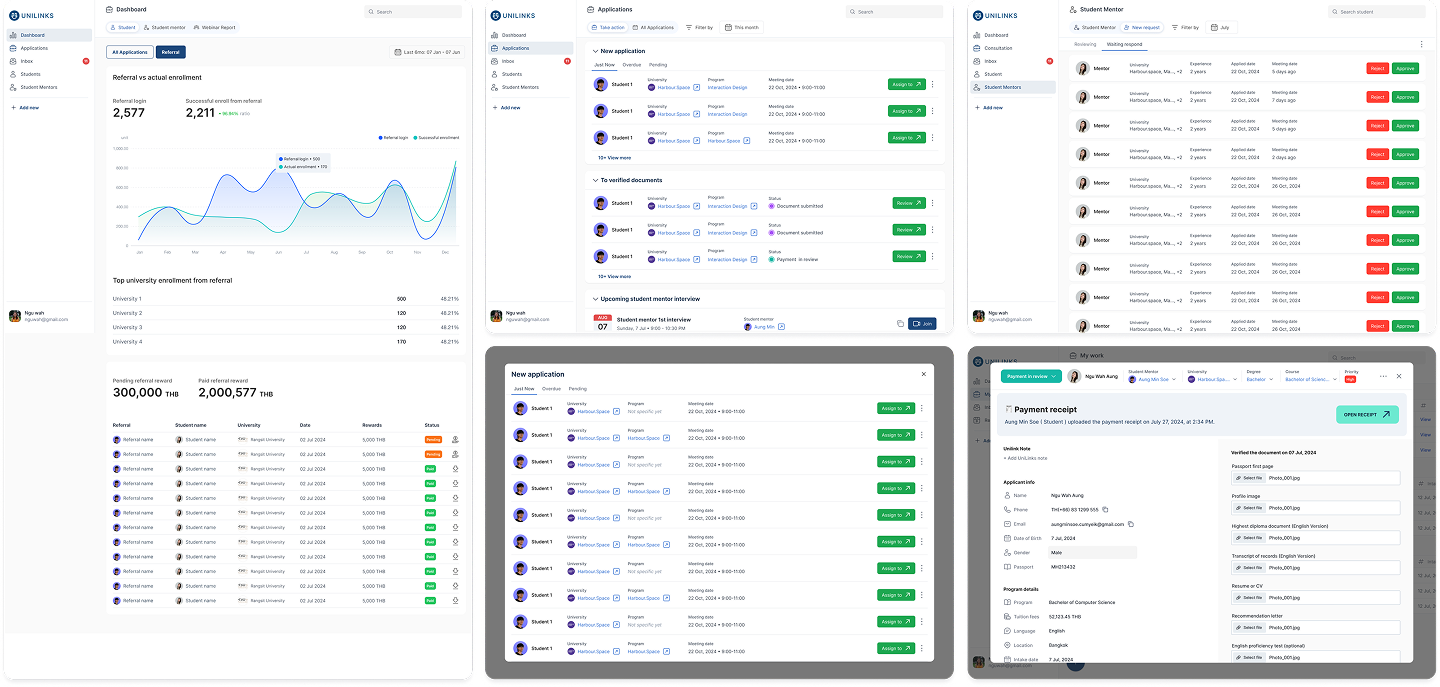This screenshot has height=687, width=1440.
Task: Click the Inbox icon in the Dashboard sidebar
Action: (14, 61)
